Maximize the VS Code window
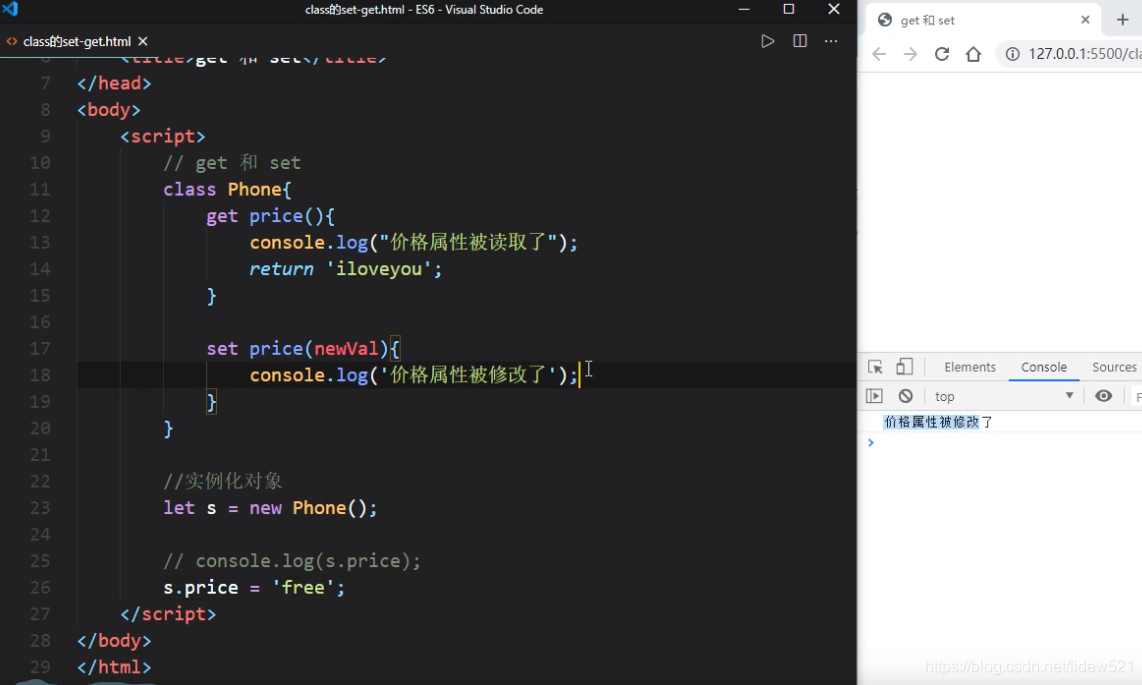Image resolution: width=1142 pixels, height=685 pixels. pos(789,9)
